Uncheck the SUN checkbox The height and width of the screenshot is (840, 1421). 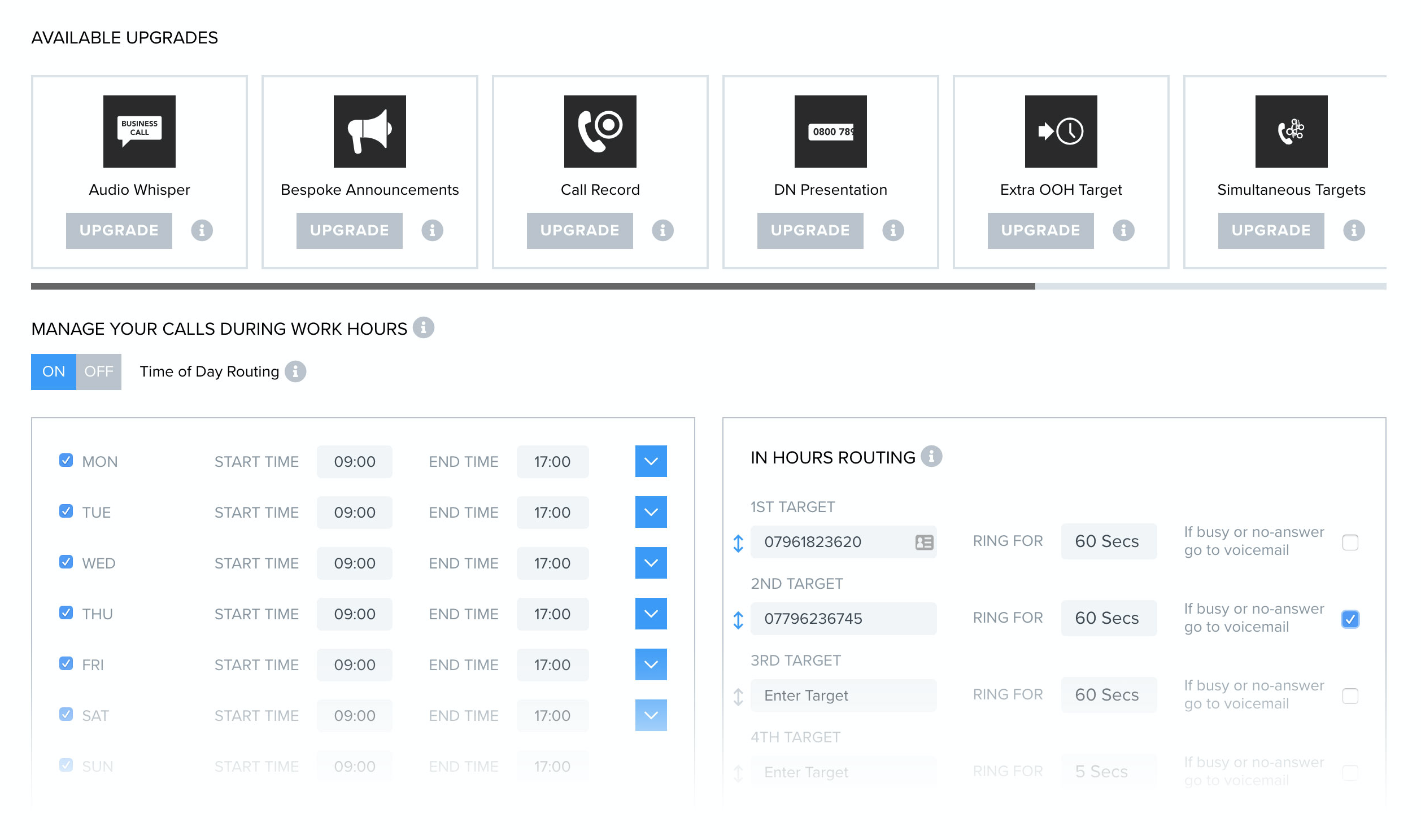click(x=66, y=765)
